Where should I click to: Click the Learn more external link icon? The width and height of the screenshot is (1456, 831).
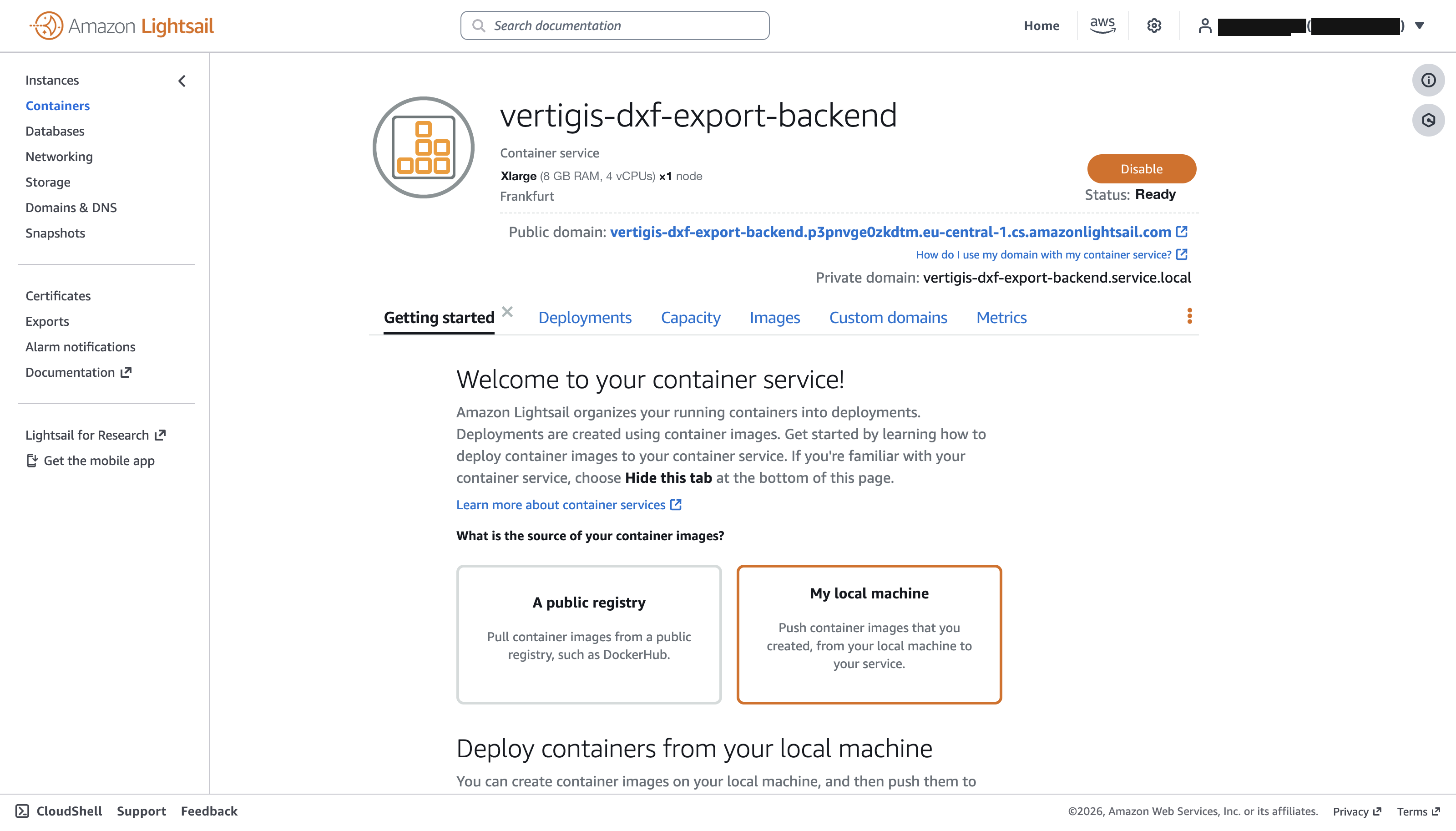676,505
